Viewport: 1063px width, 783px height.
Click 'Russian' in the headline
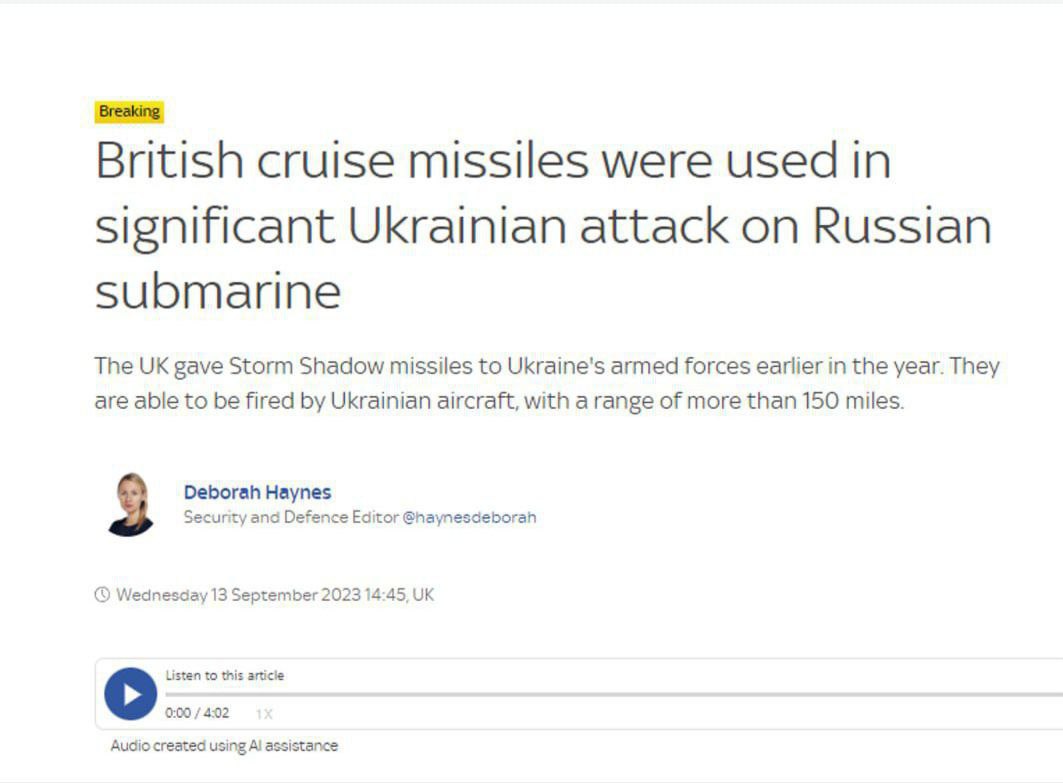(901, 226)
